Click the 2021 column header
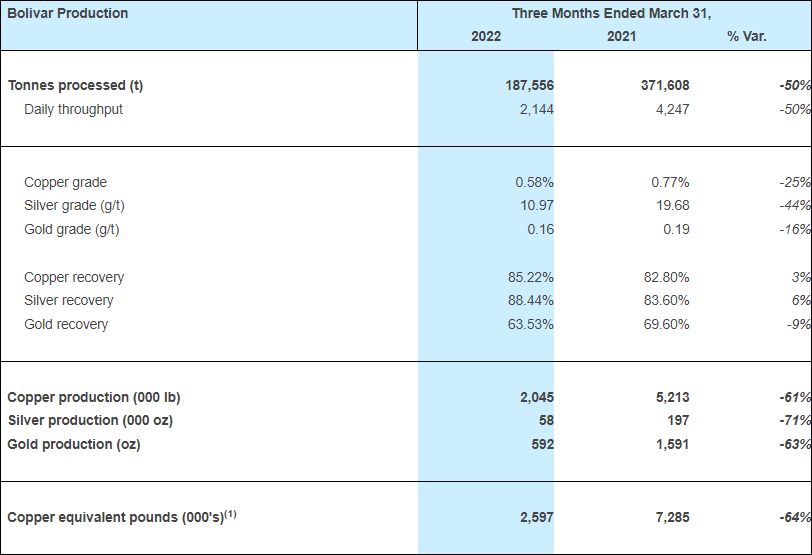The image size is (812, 555). coord(621,36)
